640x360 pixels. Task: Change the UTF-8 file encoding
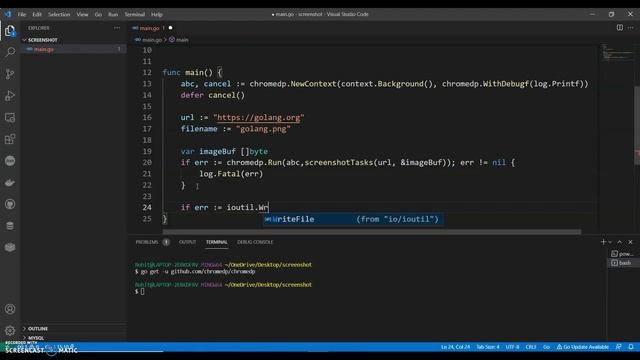point(512,347)
